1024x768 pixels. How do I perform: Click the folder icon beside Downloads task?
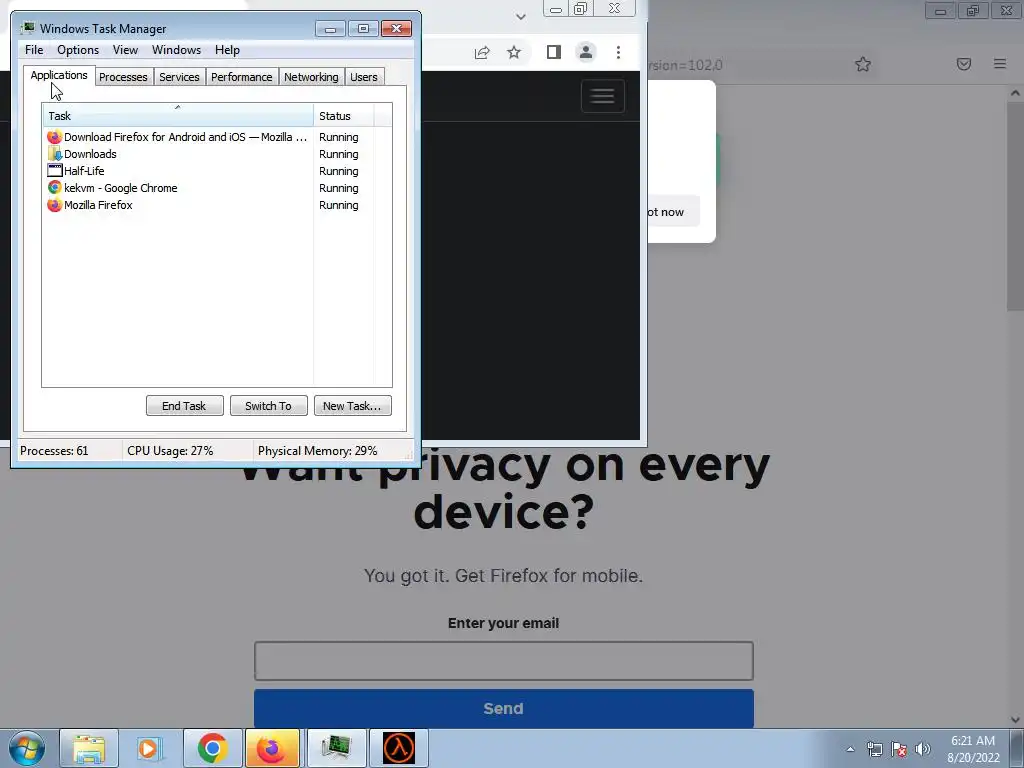55,154
